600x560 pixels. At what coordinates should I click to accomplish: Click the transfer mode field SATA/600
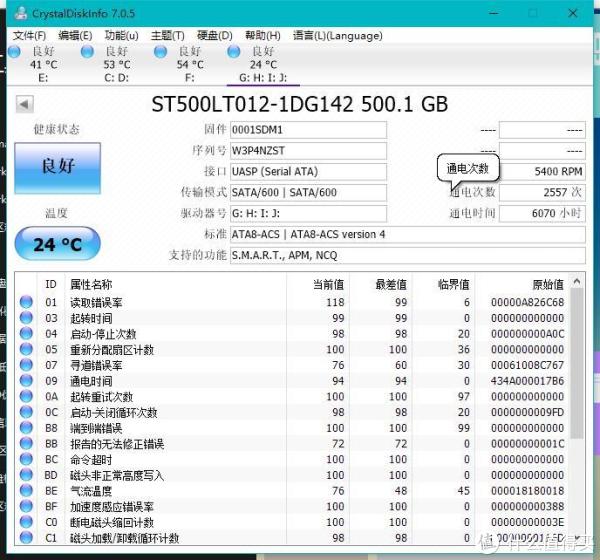pyautogui.click(x=308, y=193)
